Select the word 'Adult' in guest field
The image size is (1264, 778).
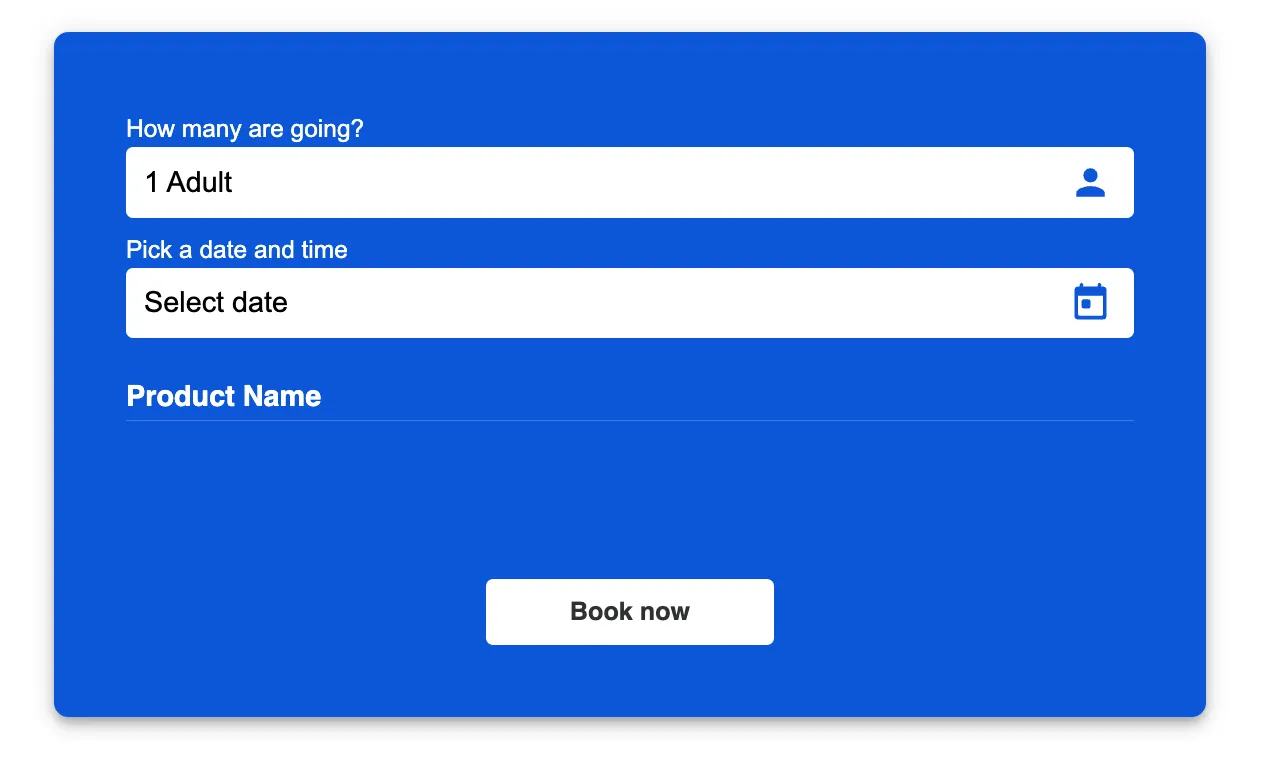click(200, 182)
